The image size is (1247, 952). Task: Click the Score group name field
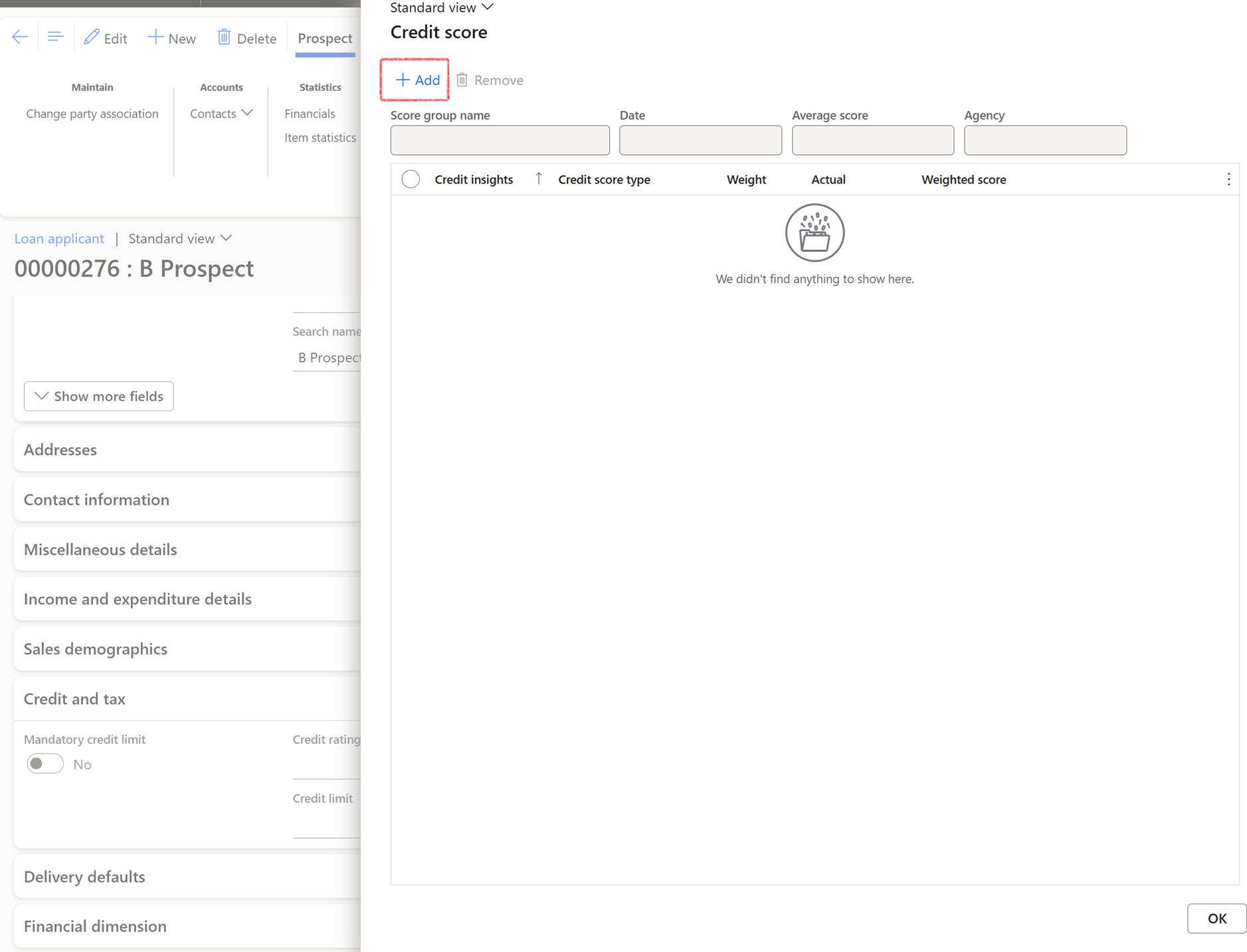pos(500,140)
